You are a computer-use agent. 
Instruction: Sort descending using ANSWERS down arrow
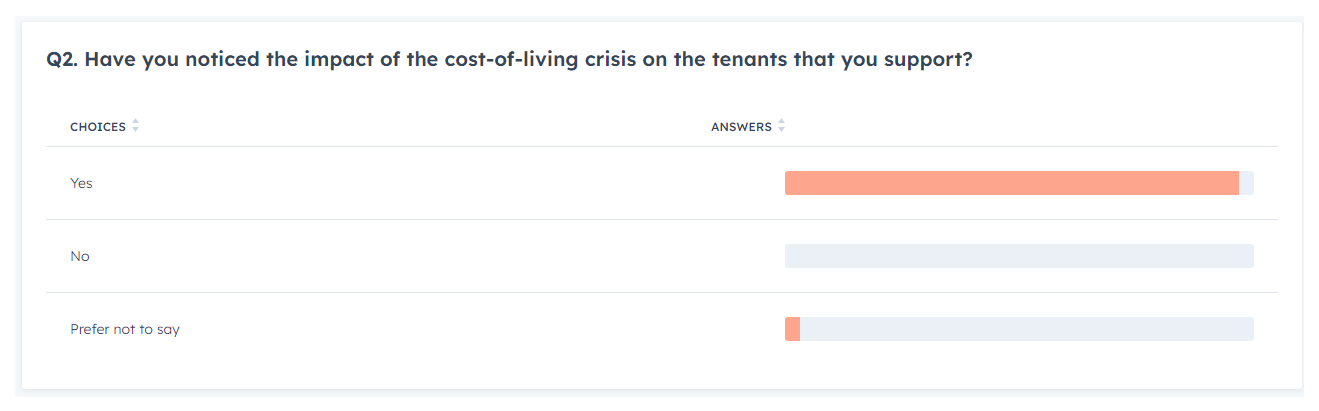click(x=781, y=131)
